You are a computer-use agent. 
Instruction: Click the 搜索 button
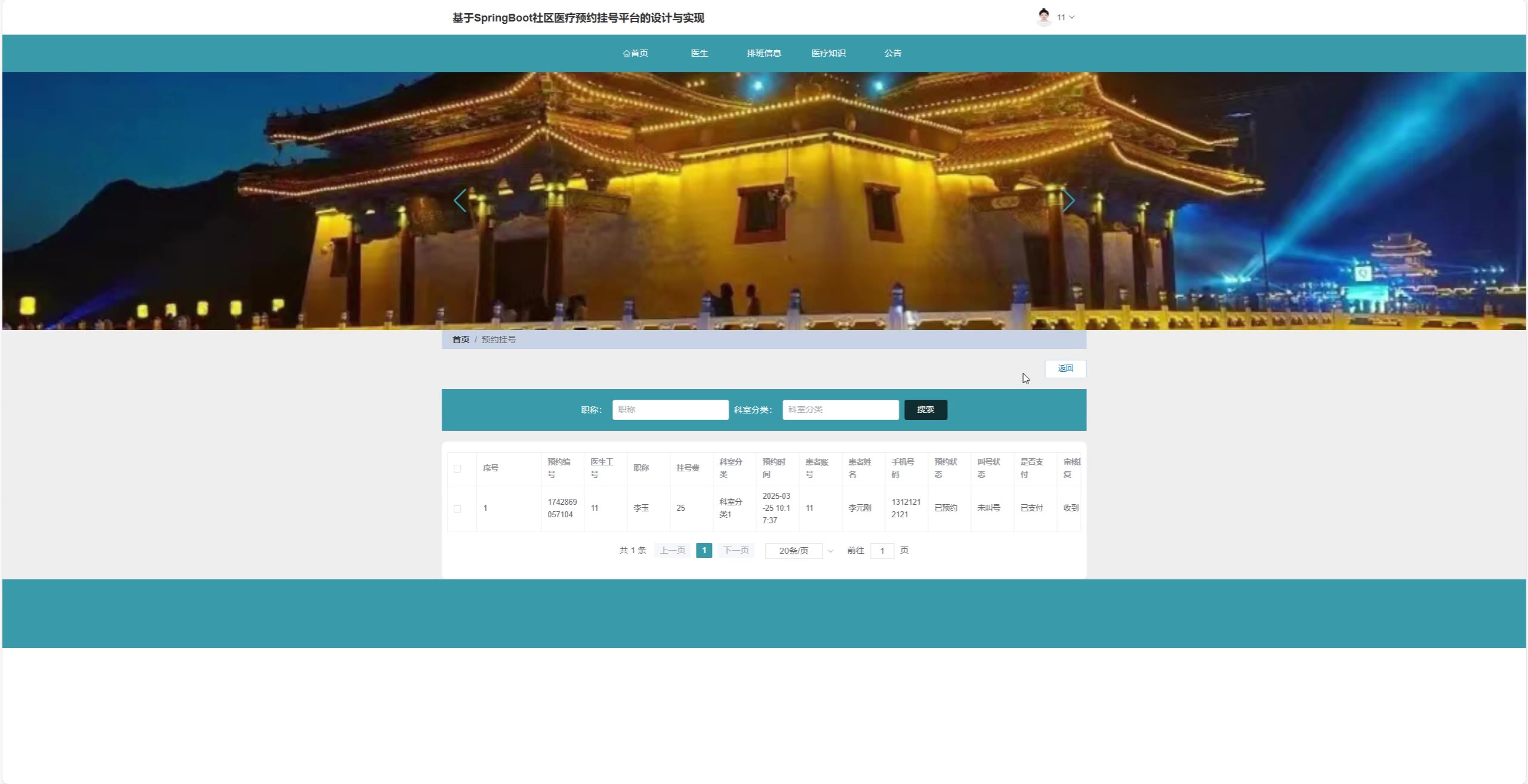925,410
